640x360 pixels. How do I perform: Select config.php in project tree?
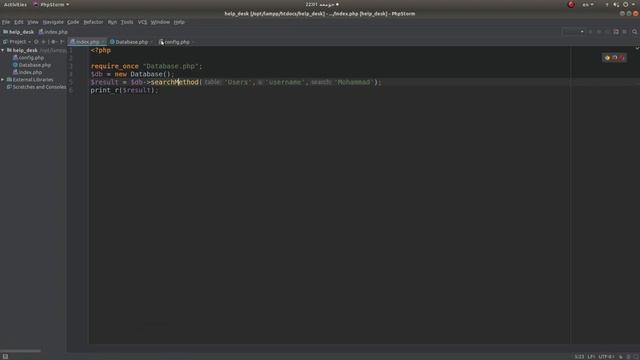pos(28,58)
